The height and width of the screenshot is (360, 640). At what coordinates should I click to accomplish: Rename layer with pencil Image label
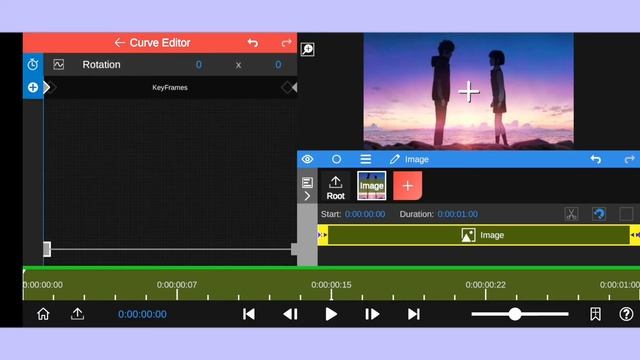point(409,159)
